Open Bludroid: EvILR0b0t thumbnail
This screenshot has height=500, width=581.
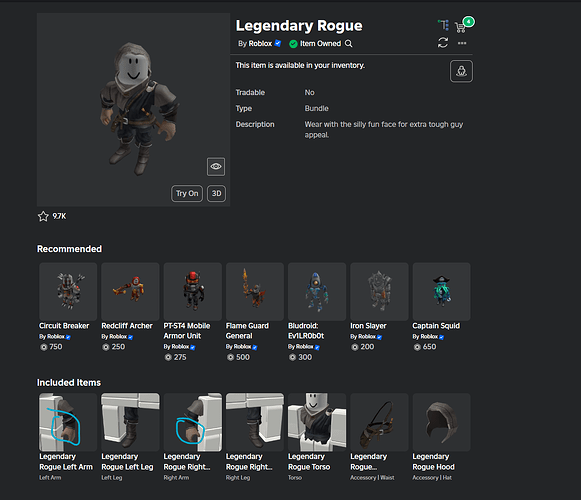click(317, 292)
